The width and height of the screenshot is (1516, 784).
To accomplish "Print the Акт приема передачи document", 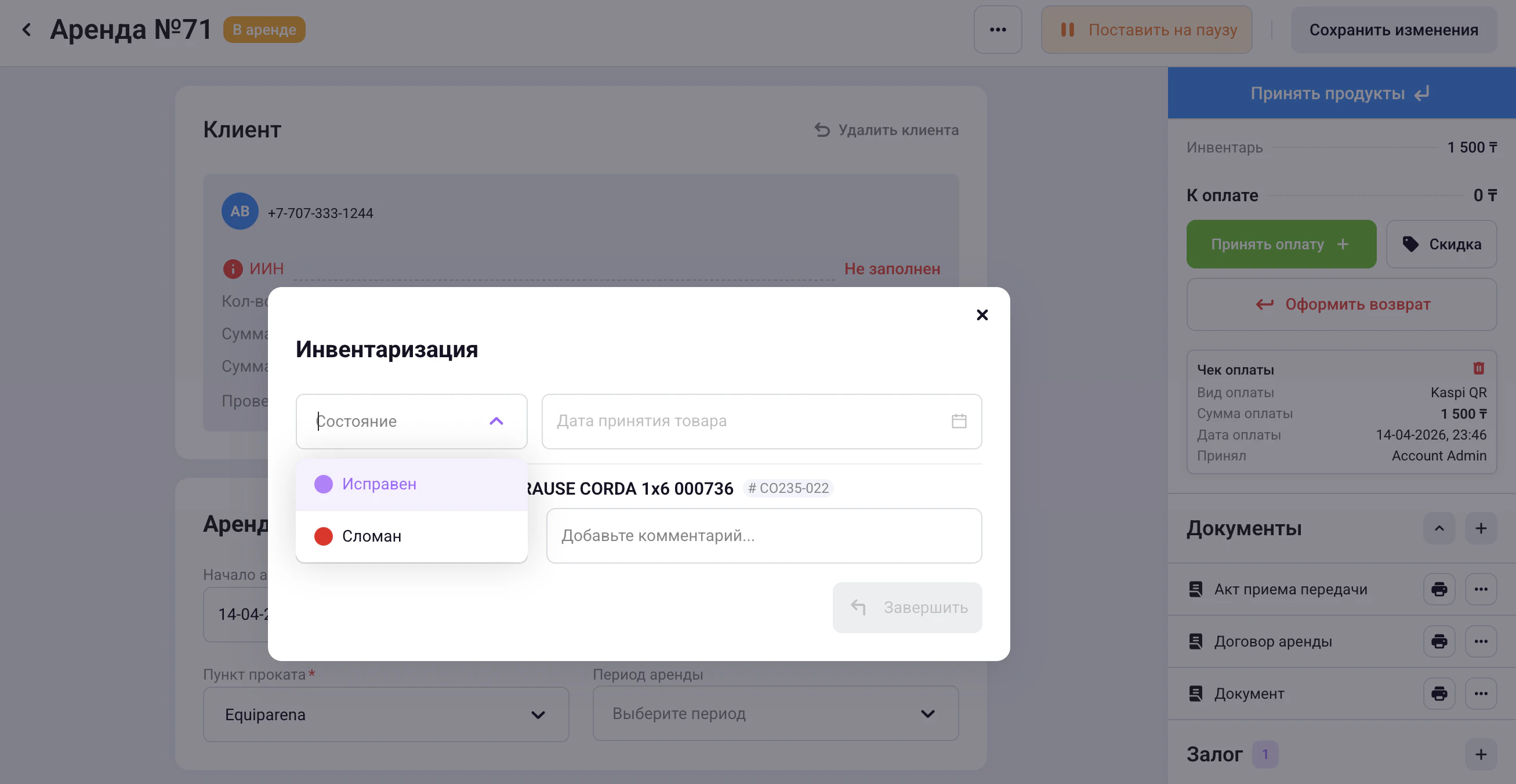I will (1439, 589).
